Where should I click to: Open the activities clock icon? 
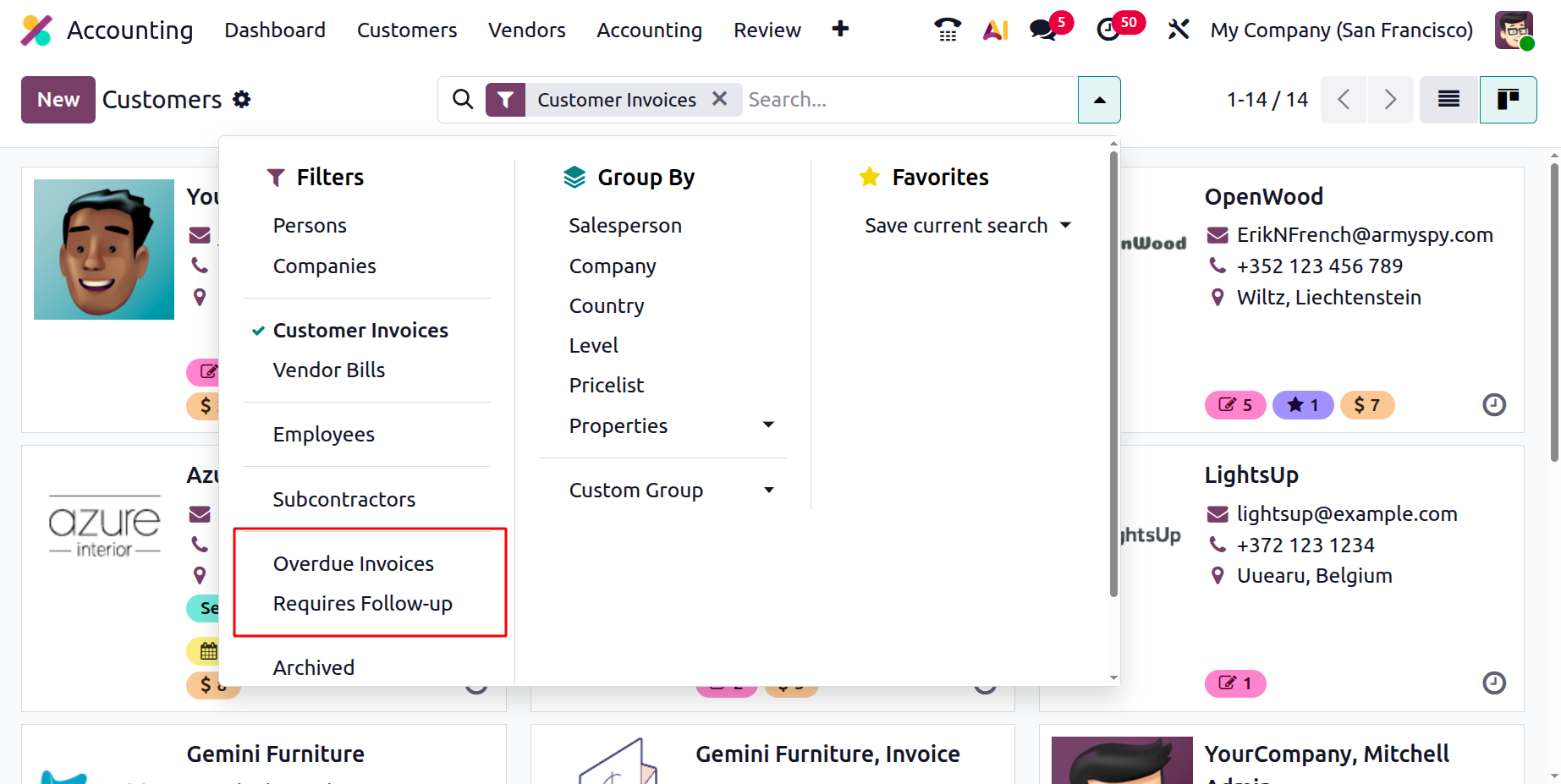tap(1108, 30)
